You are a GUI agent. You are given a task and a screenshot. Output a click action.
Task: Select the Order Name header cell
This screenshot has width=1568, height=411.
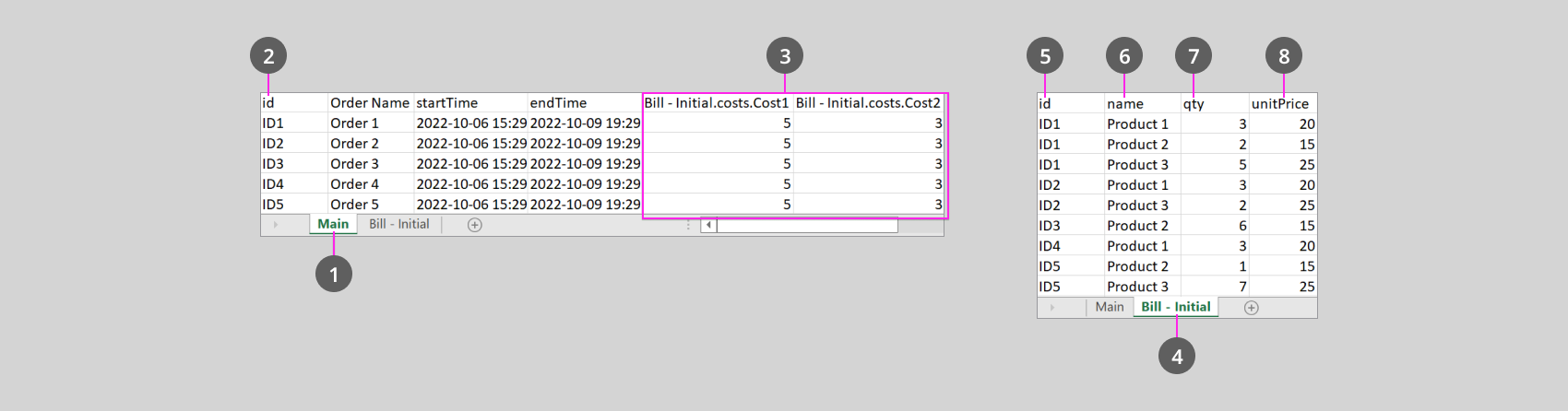tap(370, 103)
